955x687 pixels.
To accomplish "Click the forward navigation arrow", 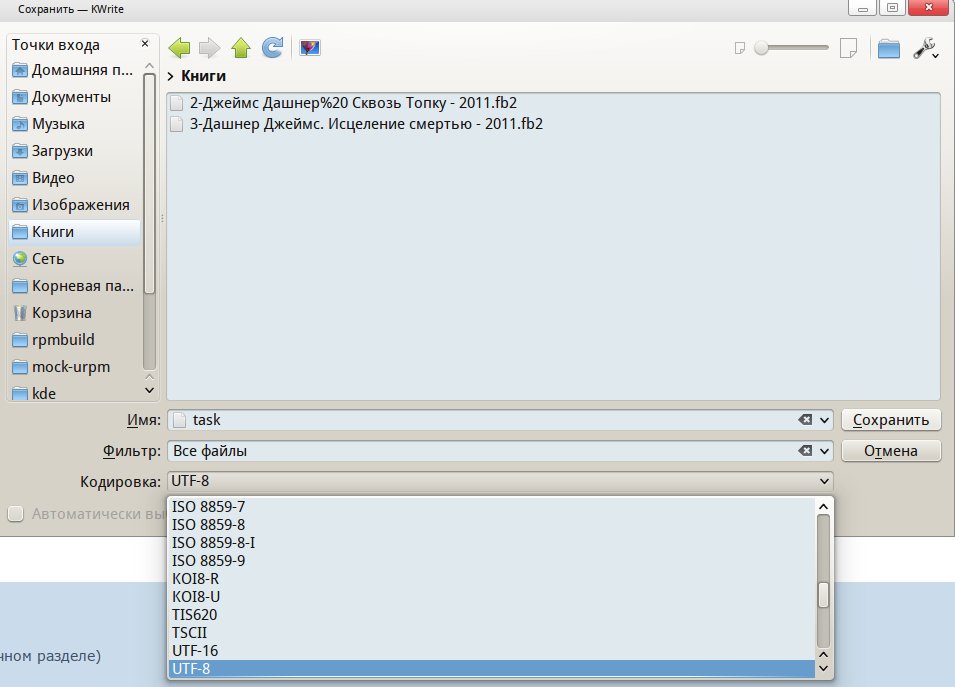I will (210, 48).
